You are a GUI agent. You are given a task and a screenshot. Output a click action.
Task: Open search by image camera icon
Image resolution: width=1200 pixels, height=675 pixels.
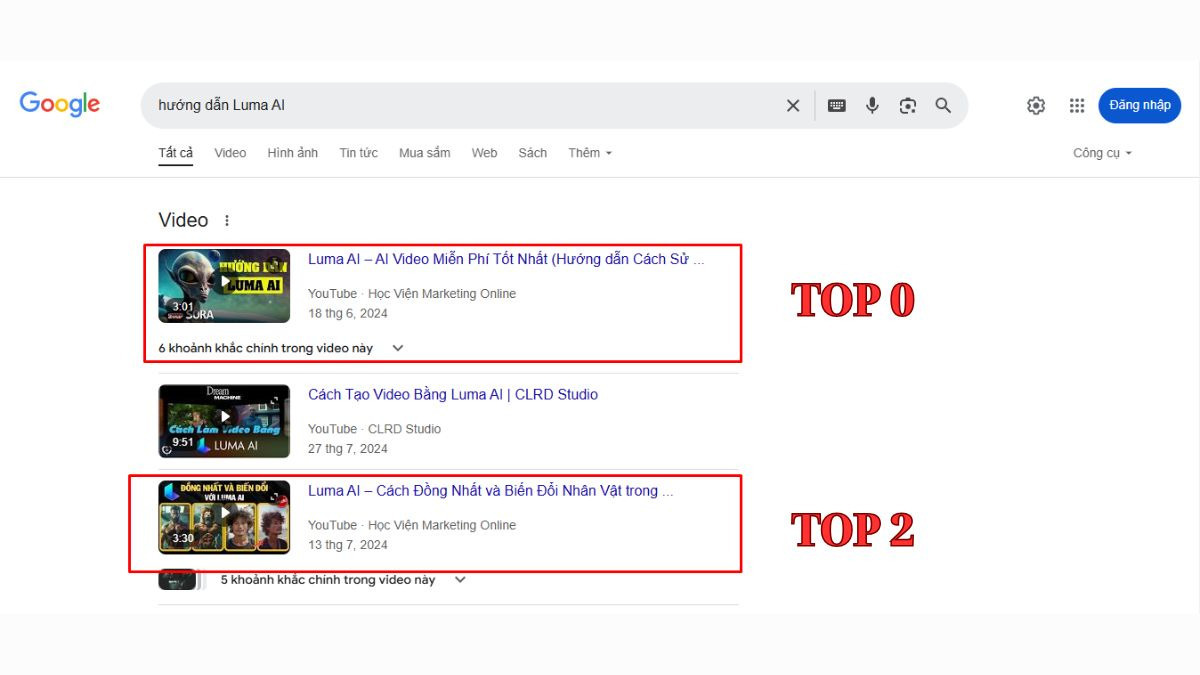908,105
